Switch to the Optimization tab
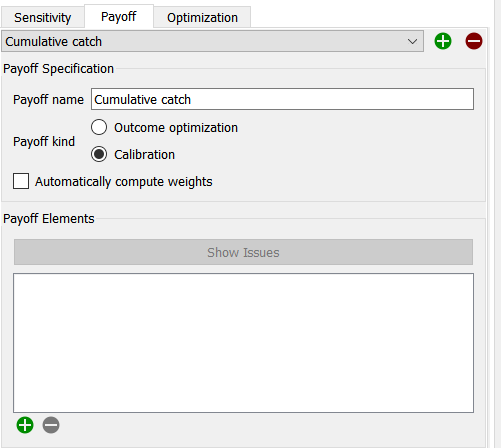Viewport: 501px width, 448px height. [202, 17]
